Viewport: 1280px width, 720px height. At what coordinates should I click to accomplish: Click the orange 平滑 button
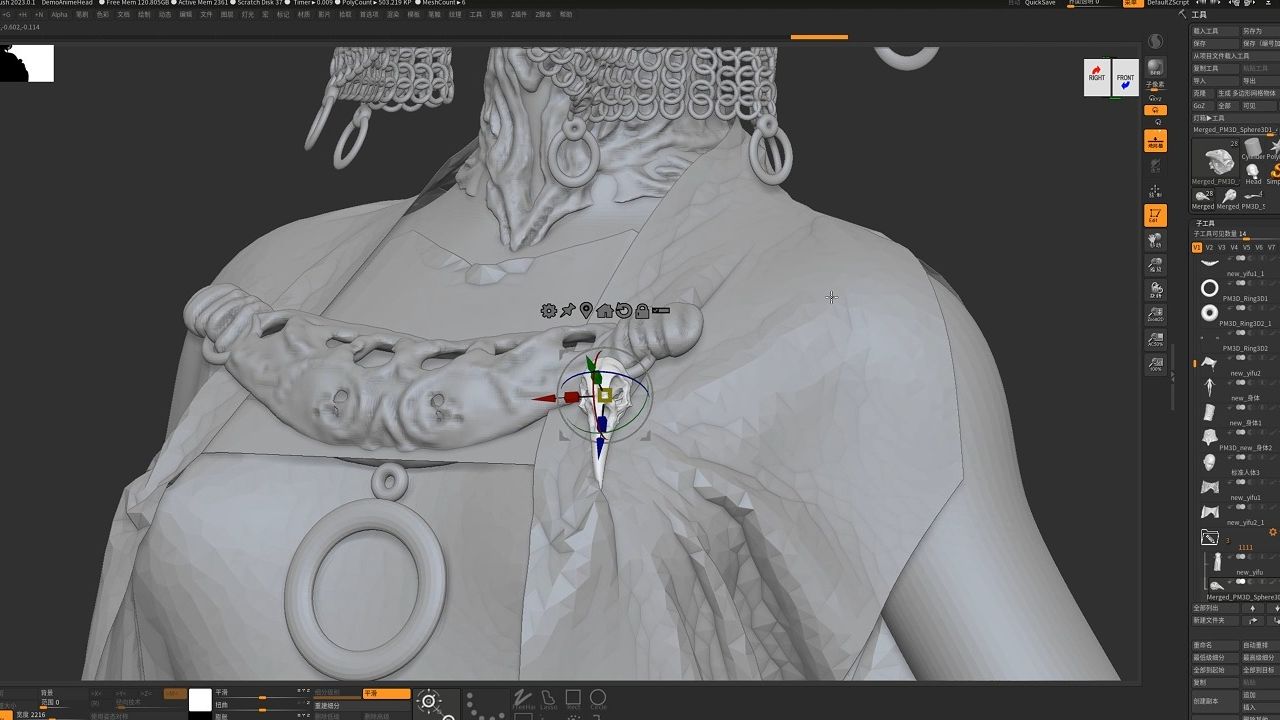(386, 693)
